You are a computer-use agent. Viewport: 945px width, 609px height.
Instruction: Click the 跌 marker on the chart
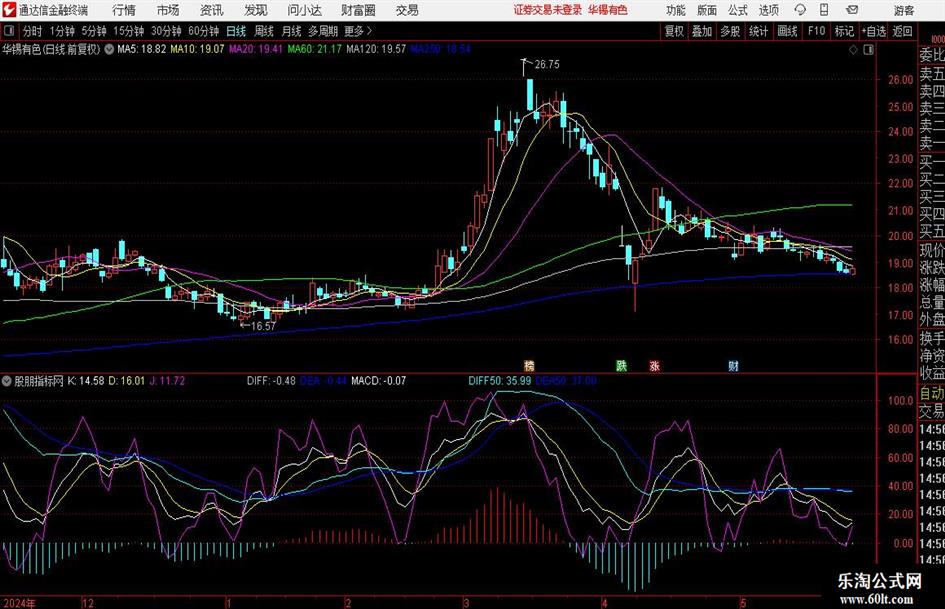click(621, 365)
